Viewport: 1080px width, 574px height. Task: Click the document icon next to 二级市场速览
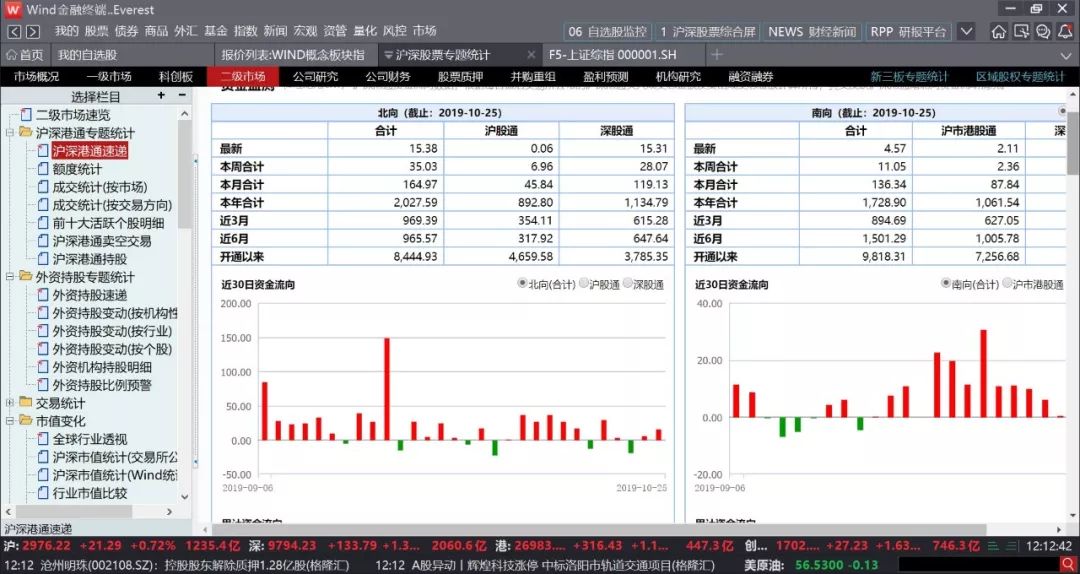pyautogui.click(x=26, y=114)
